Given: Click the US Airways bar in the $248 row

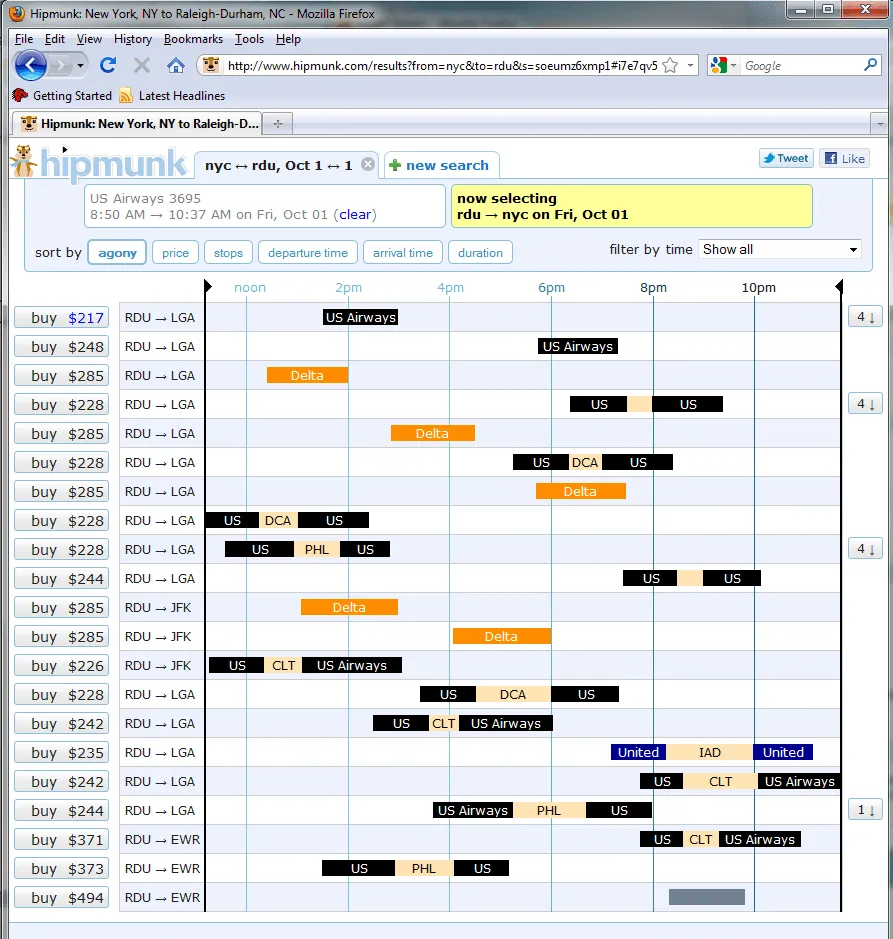Looking at the screenshot, I should (577, 346).
